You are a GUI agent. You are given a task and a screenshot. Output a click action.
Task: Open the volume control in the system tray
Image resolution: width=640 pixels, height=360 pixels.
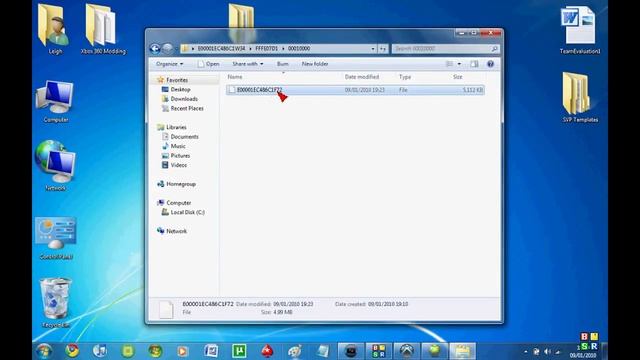pyautogui.click(x=547, y=352)
